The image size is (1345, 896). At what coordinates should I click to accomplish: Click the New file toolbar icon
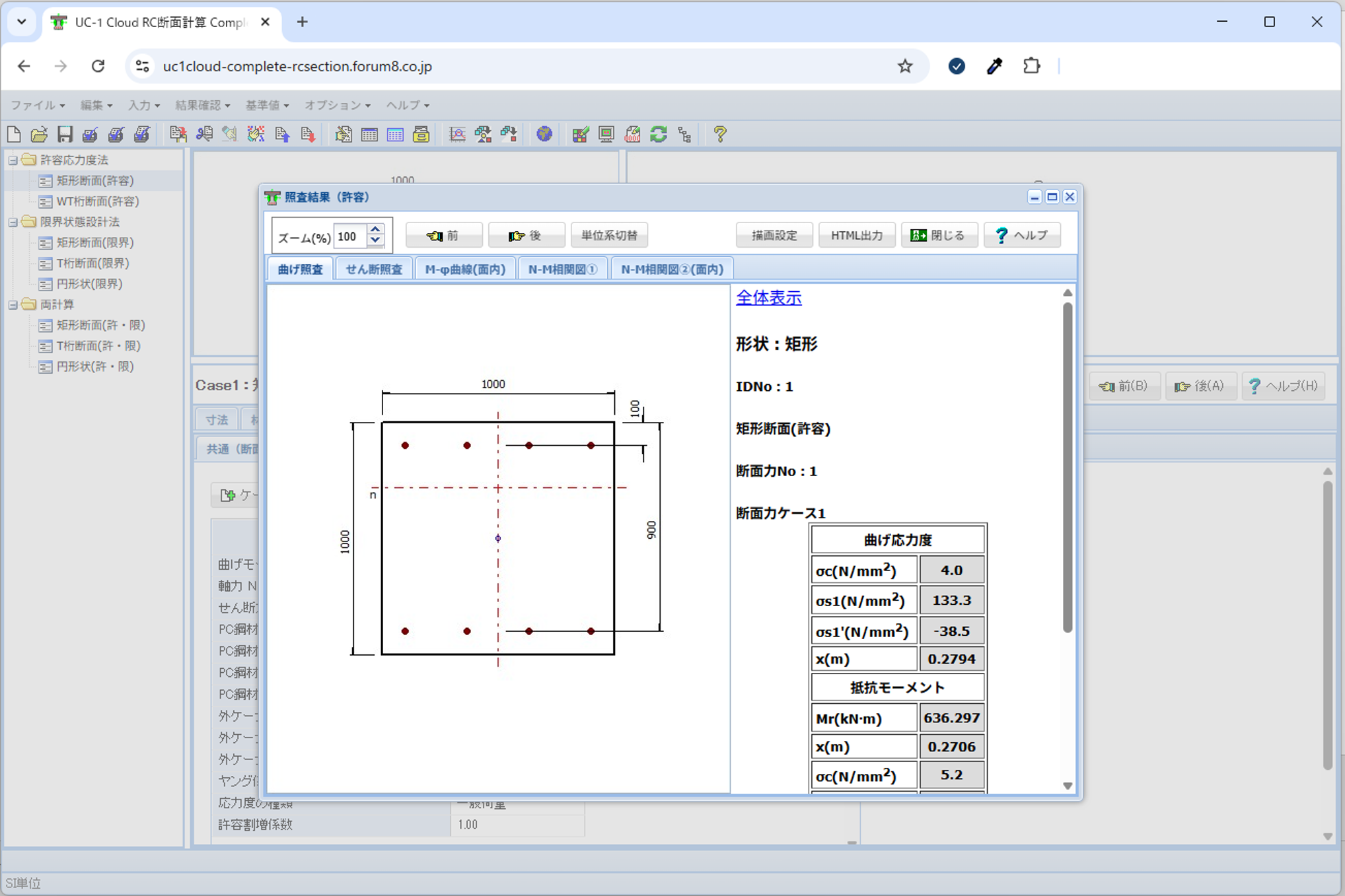[14, 135]
